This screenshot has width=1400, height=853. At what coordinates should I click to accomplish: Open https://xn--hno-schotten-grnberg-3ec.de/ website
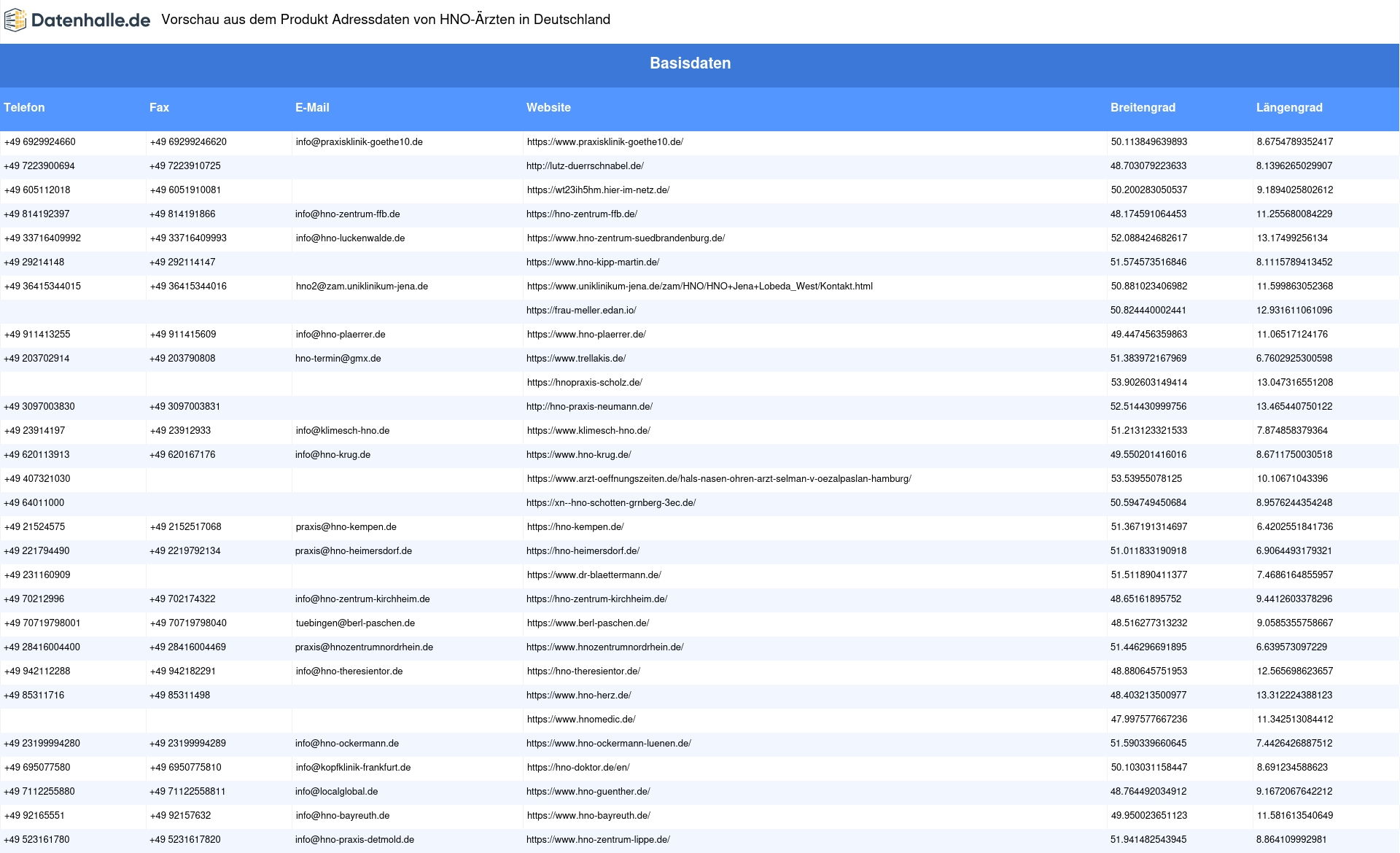[x=611, y=503]
